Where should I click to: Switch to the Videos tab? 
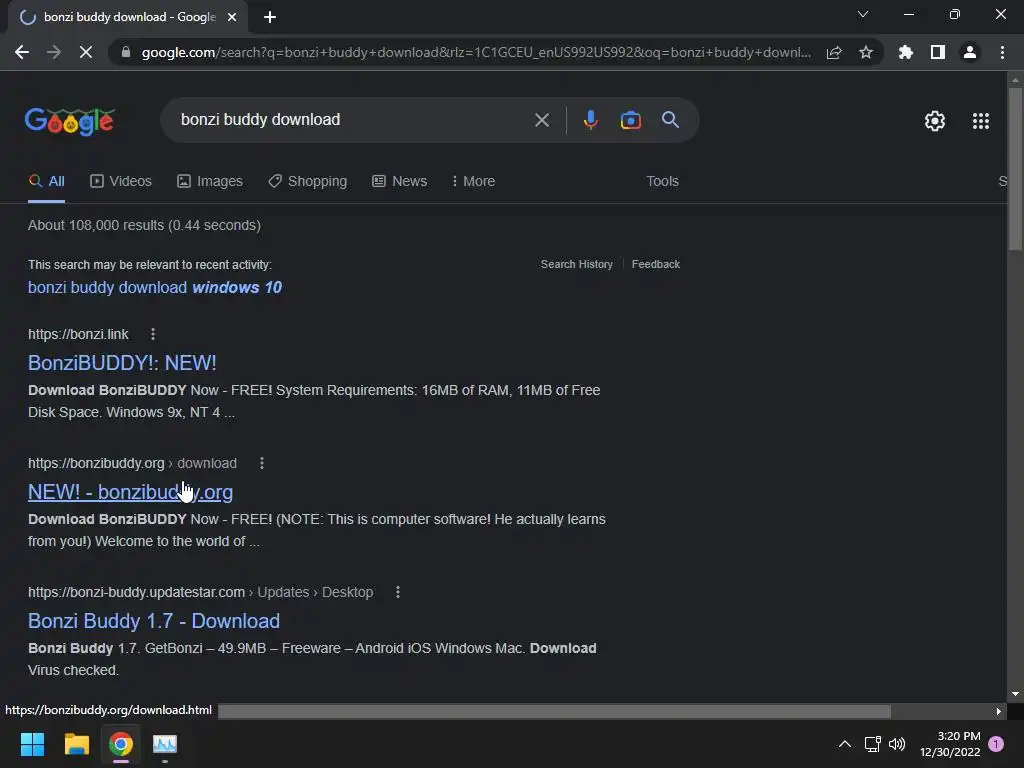[x=121, y=182]
